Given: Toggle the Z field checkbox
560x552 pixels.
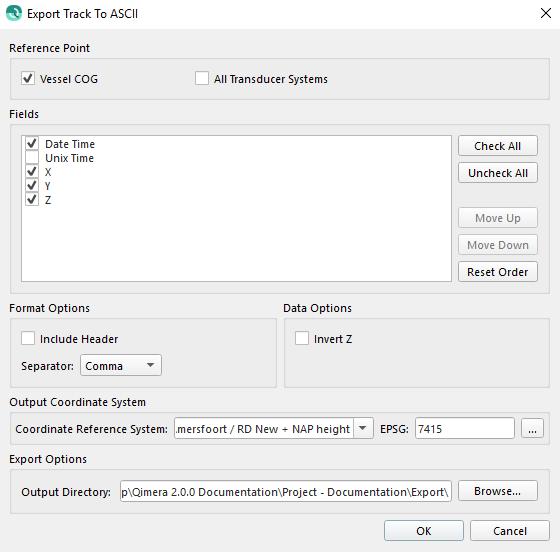Looking at the screenshot, I should (32, 199).
